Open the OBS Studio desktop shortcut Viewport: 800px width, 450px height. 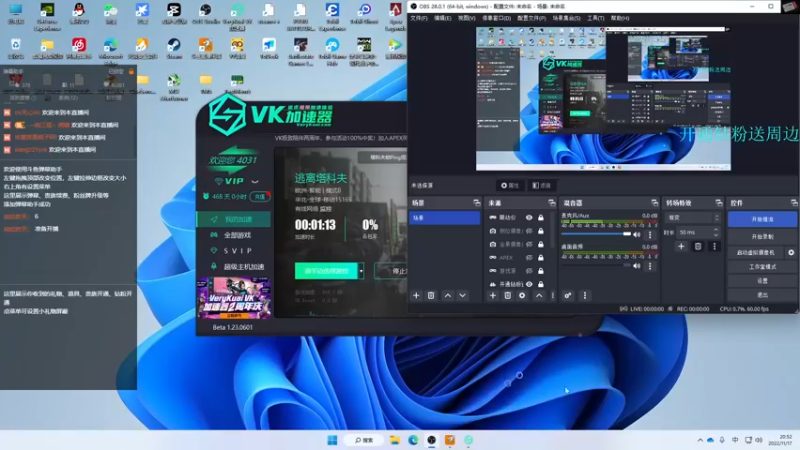206,14
